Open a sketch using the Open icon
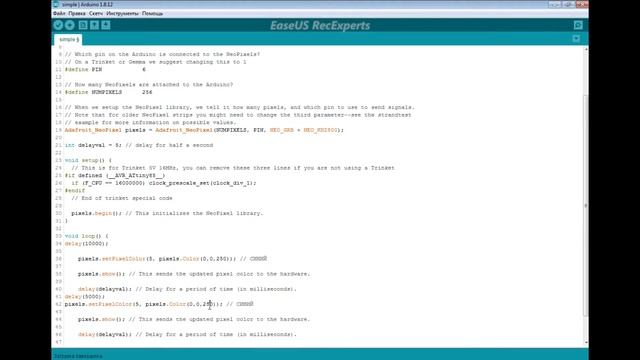This screenshot has width=640, height=360. point(94,25)
